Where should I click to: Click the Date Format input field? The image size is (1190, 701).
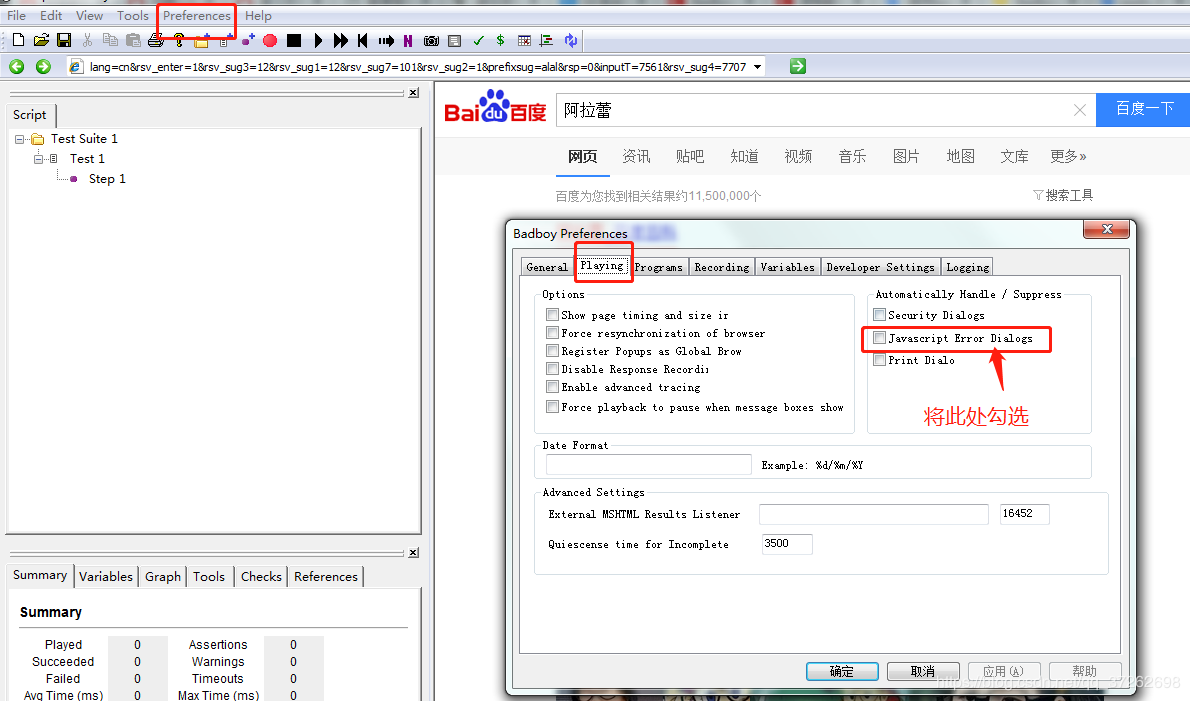[649, 464]
